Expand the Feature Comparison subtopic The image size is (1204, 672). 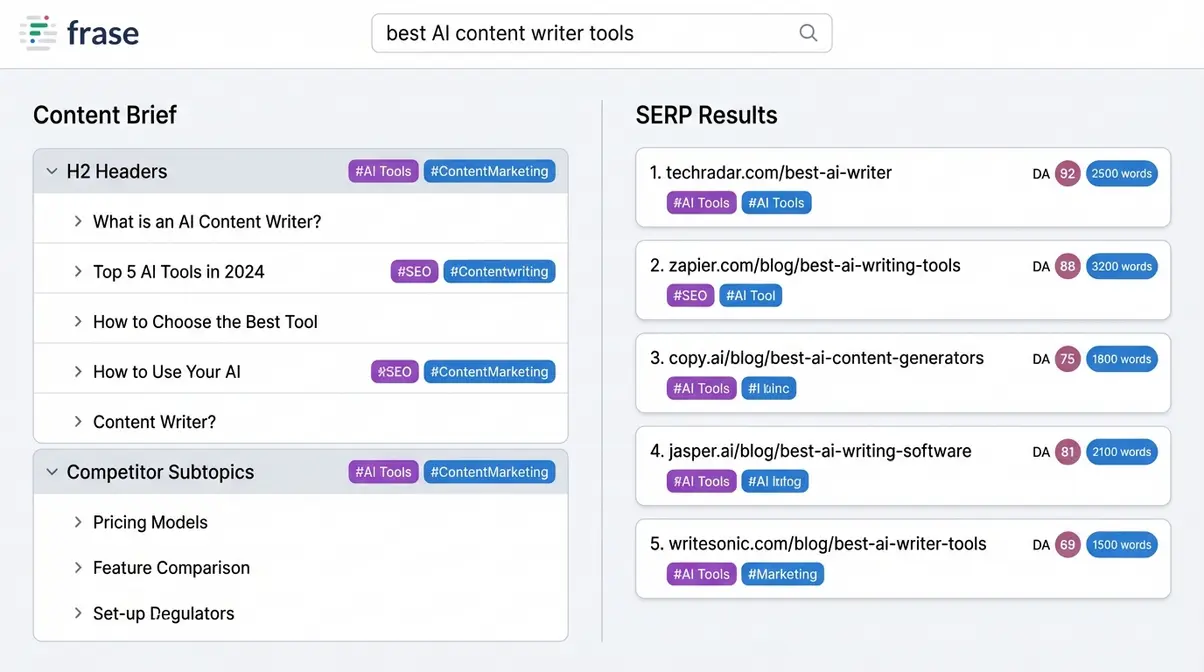pos(79,567)
